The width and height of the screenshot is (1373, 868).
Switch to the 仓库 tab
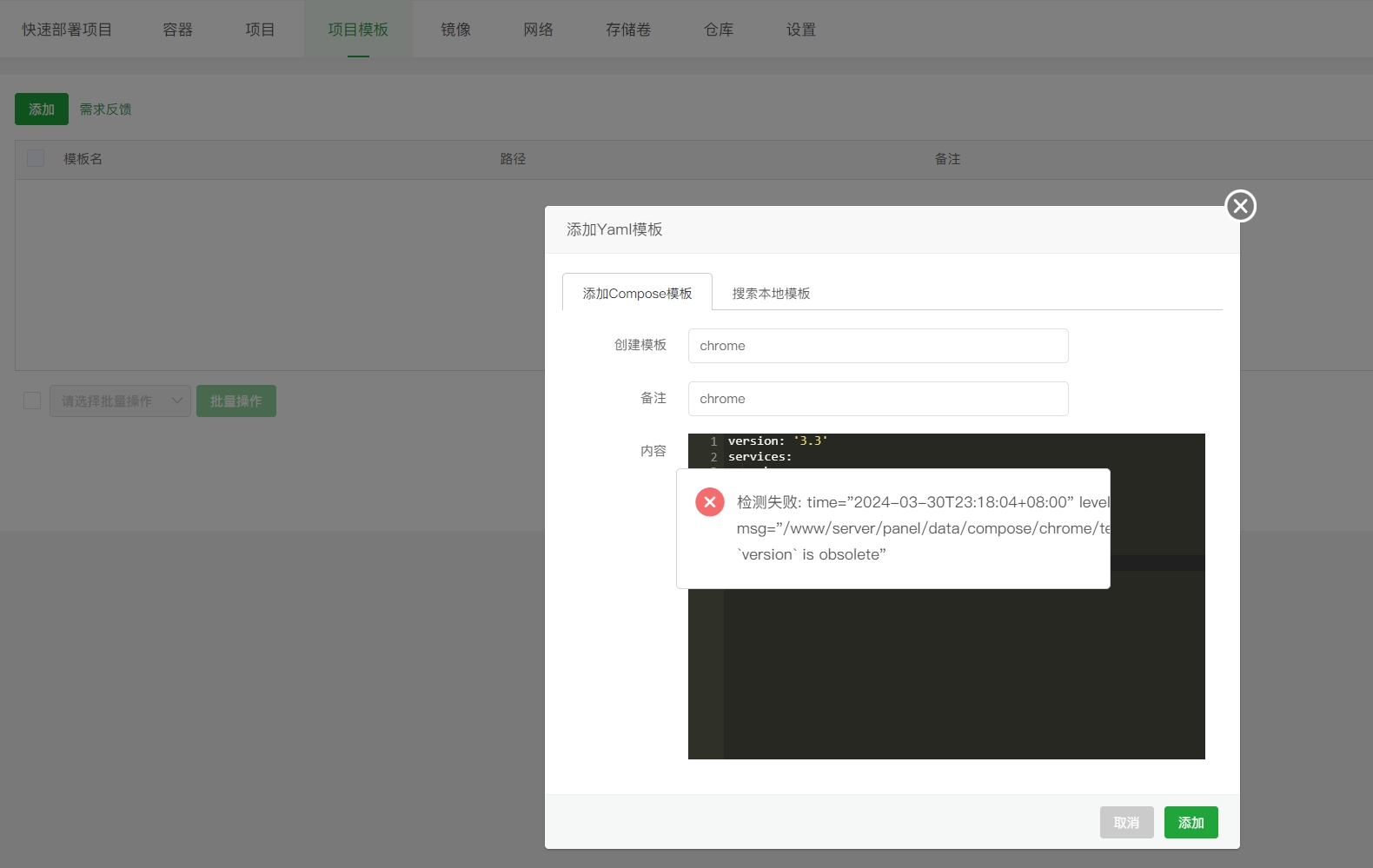coord(719,30)
